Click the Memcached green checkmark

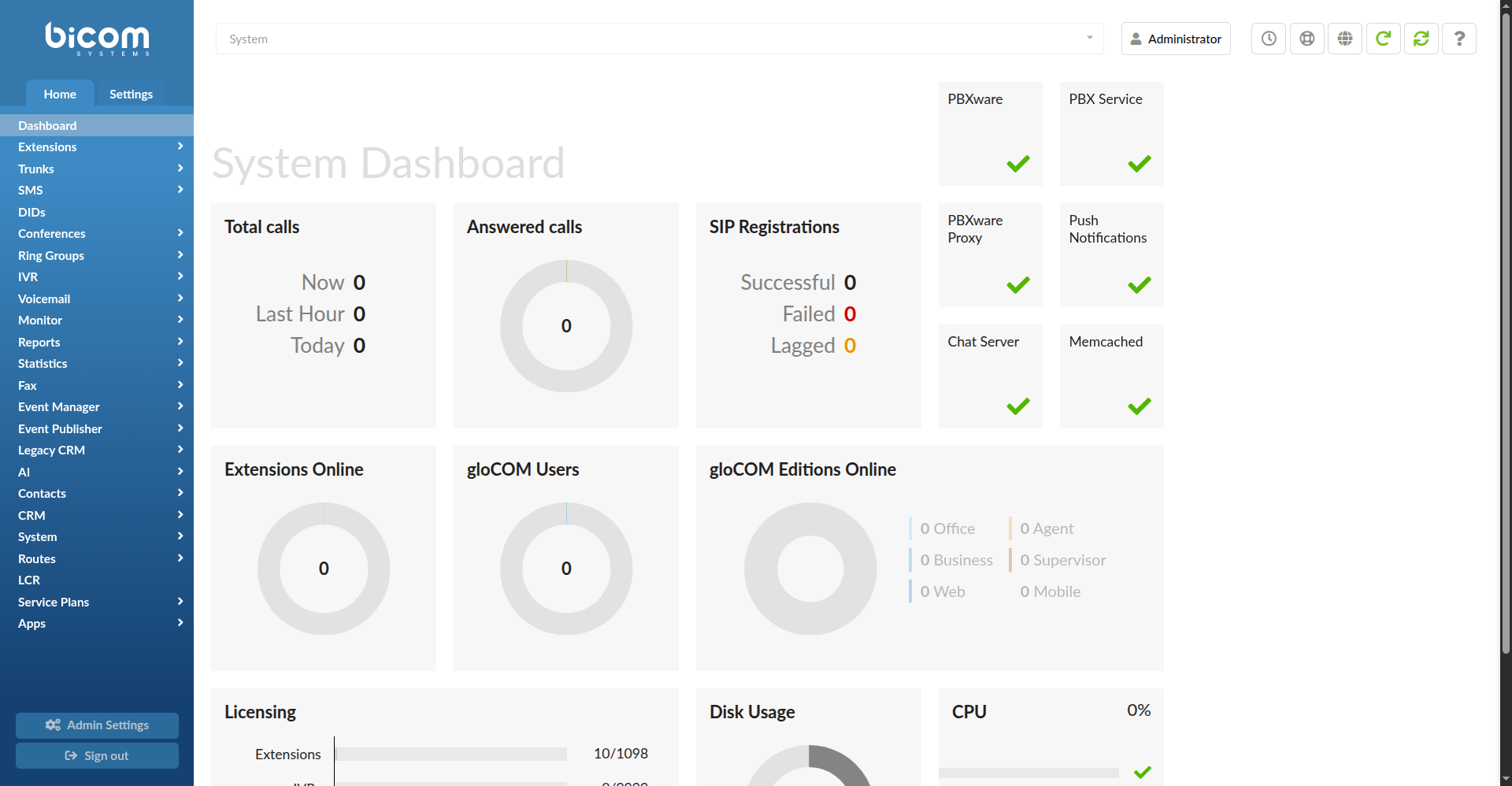click(x=1140, y=406)
